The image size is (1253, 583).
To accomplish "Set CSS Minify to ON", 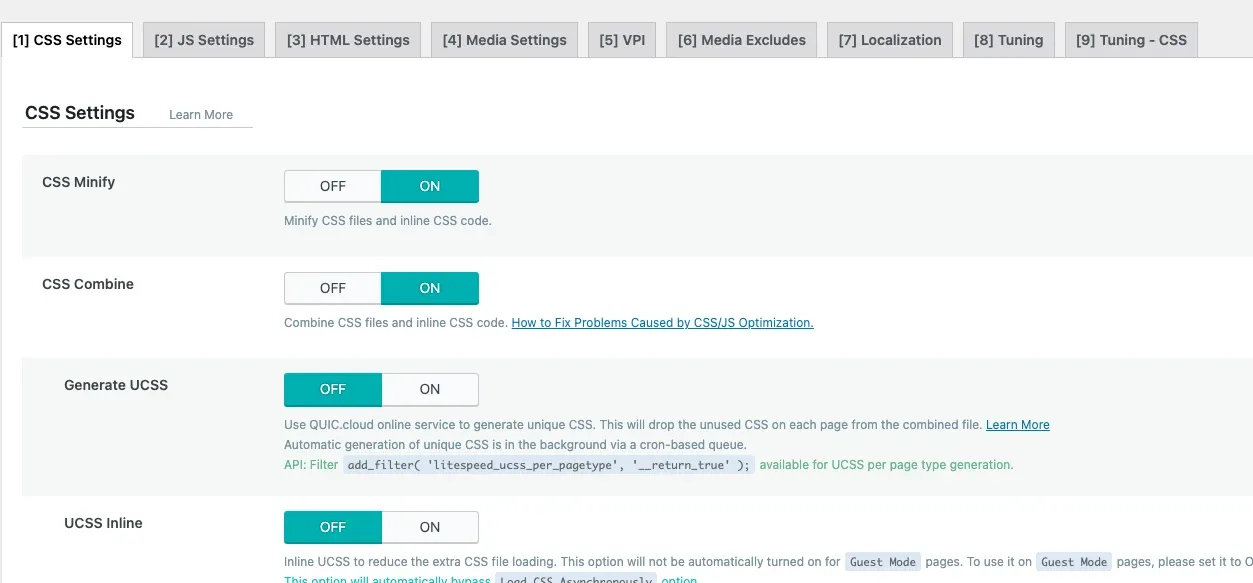I will (430, 186).
